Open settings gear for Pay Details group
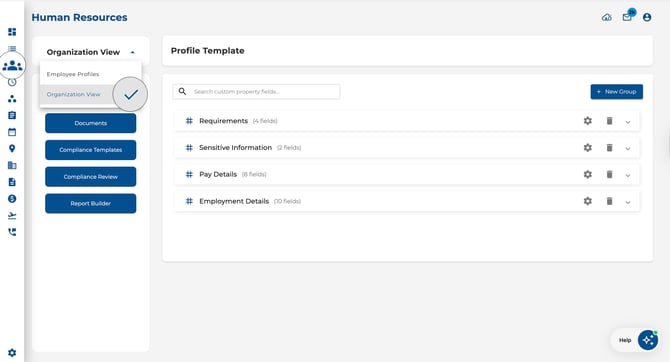 (x=588, y=174)
